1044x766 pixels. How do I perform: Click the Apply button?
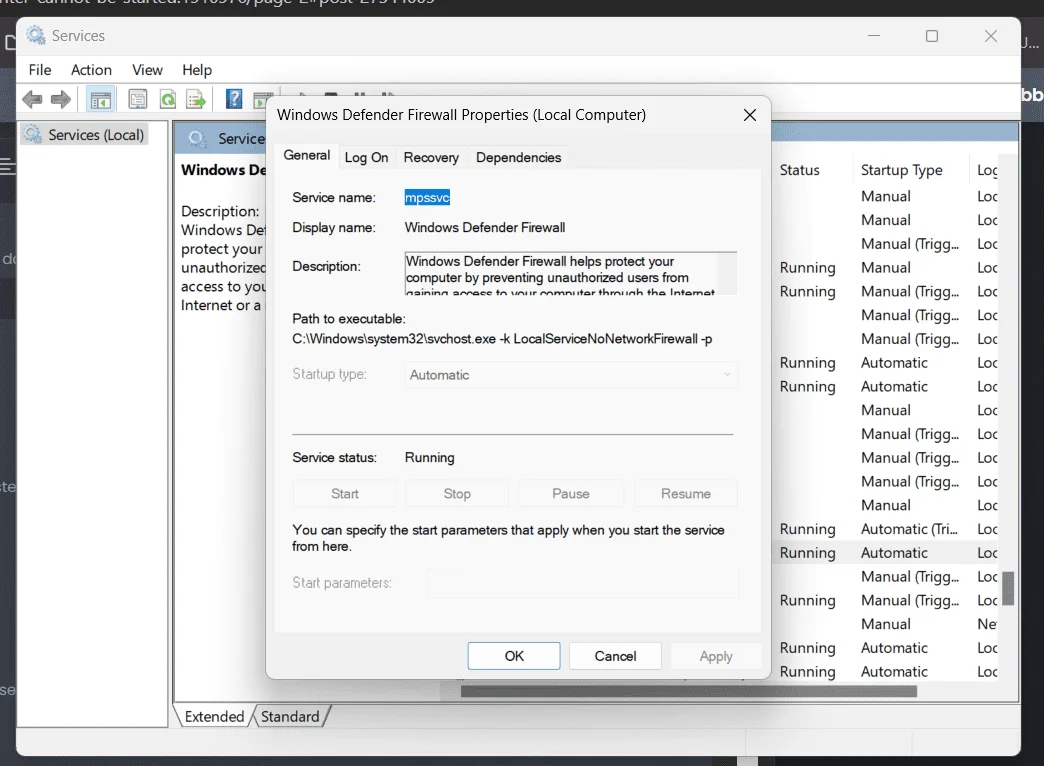pos(716,656)
